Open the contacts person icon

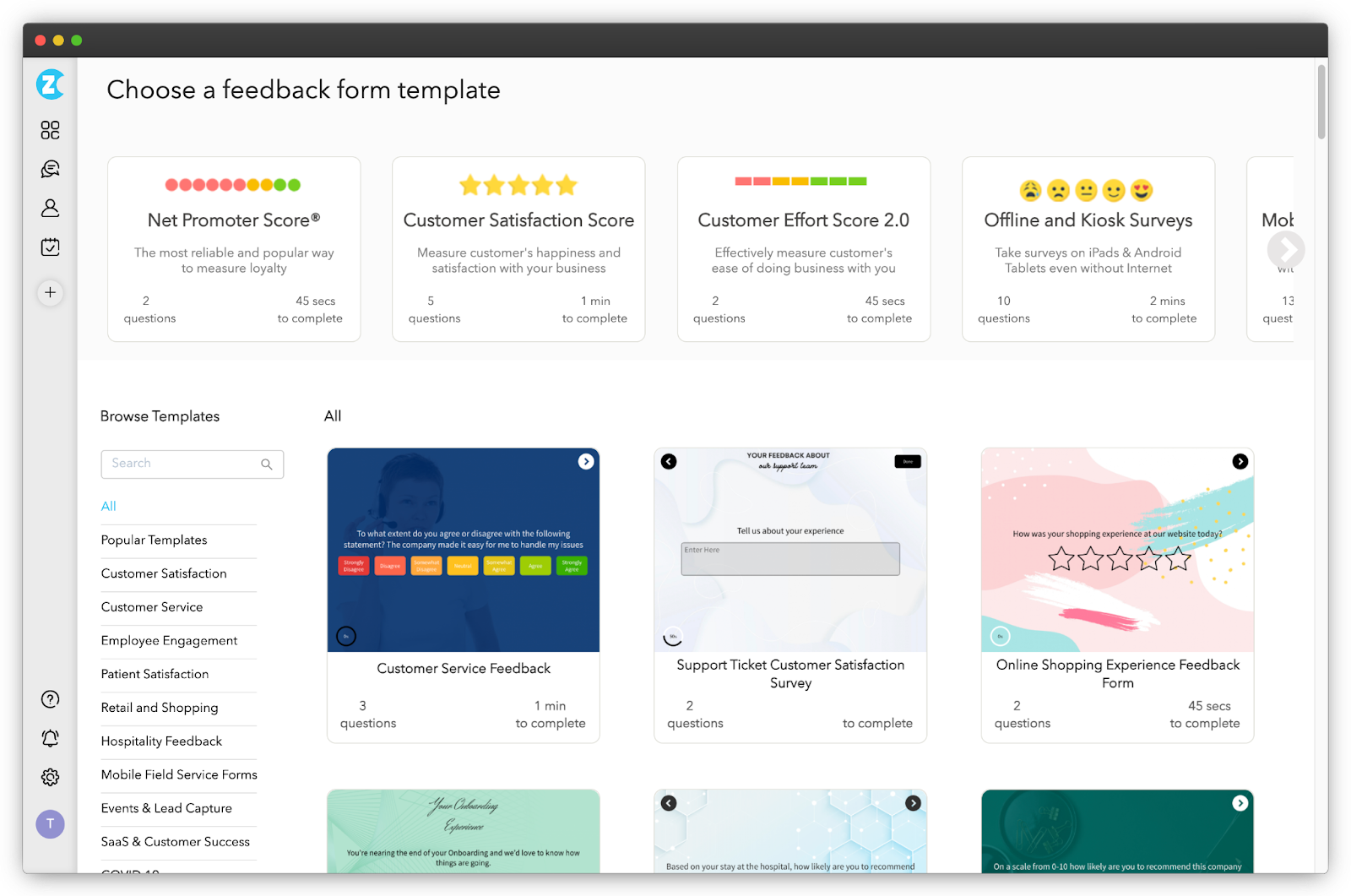pos(51,208)
